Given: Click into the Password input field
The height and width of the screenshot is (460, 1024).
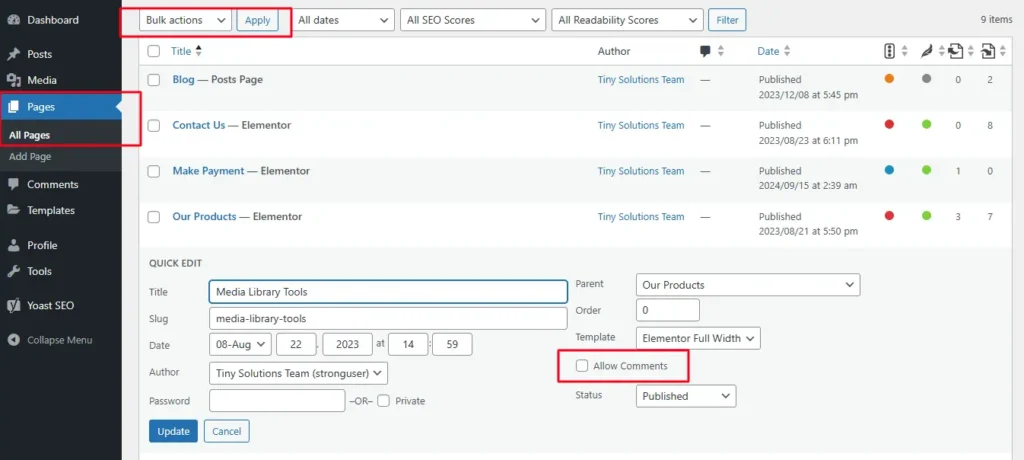Looking at the screenshot, I should tap(277, 401).
